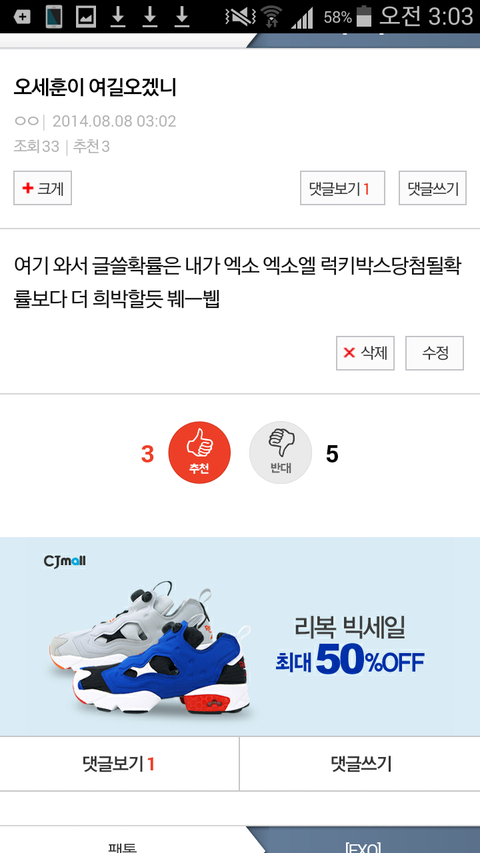
Task: Open the CJmall Reebok sale banner
Action: click(x=240, y=636)
